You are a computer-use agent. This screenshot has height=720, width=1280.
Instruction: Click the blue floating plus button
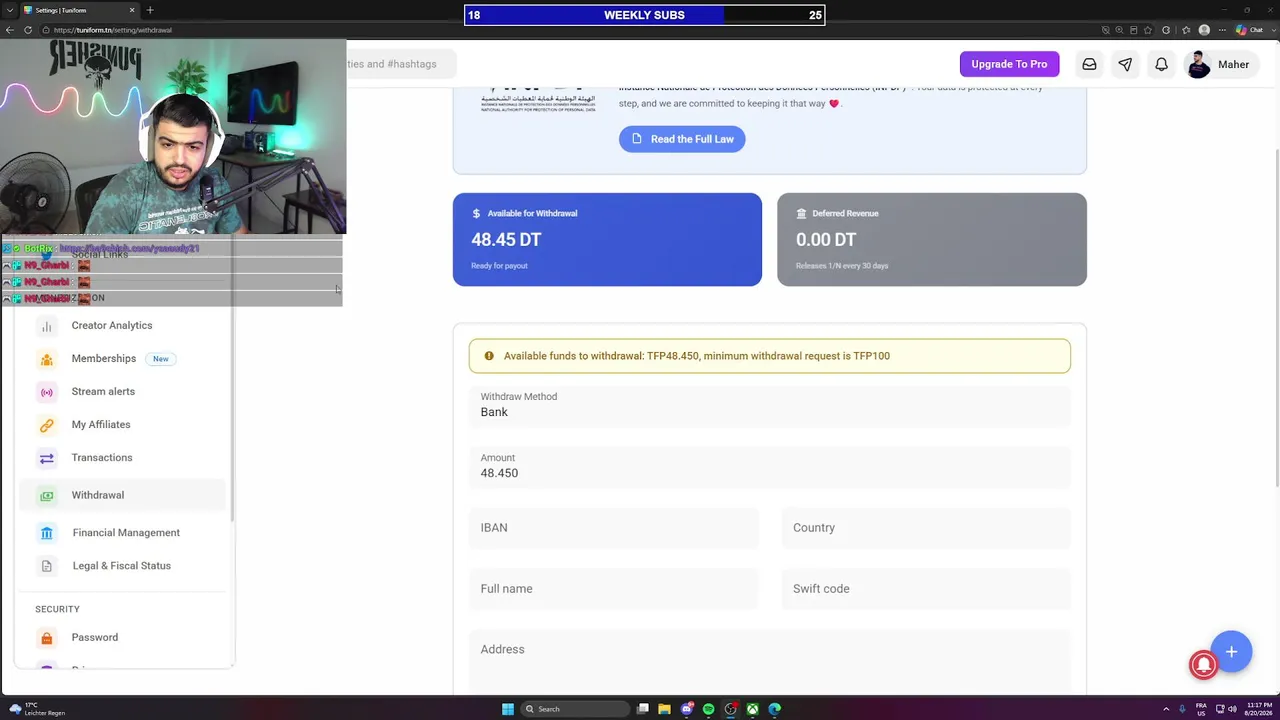click(1231, 652)
